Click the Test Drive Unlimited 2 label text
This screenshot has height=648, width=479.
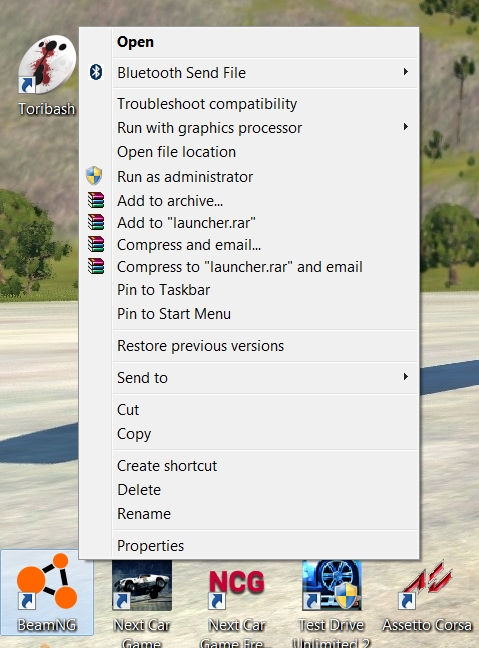(x=331, y=633)
